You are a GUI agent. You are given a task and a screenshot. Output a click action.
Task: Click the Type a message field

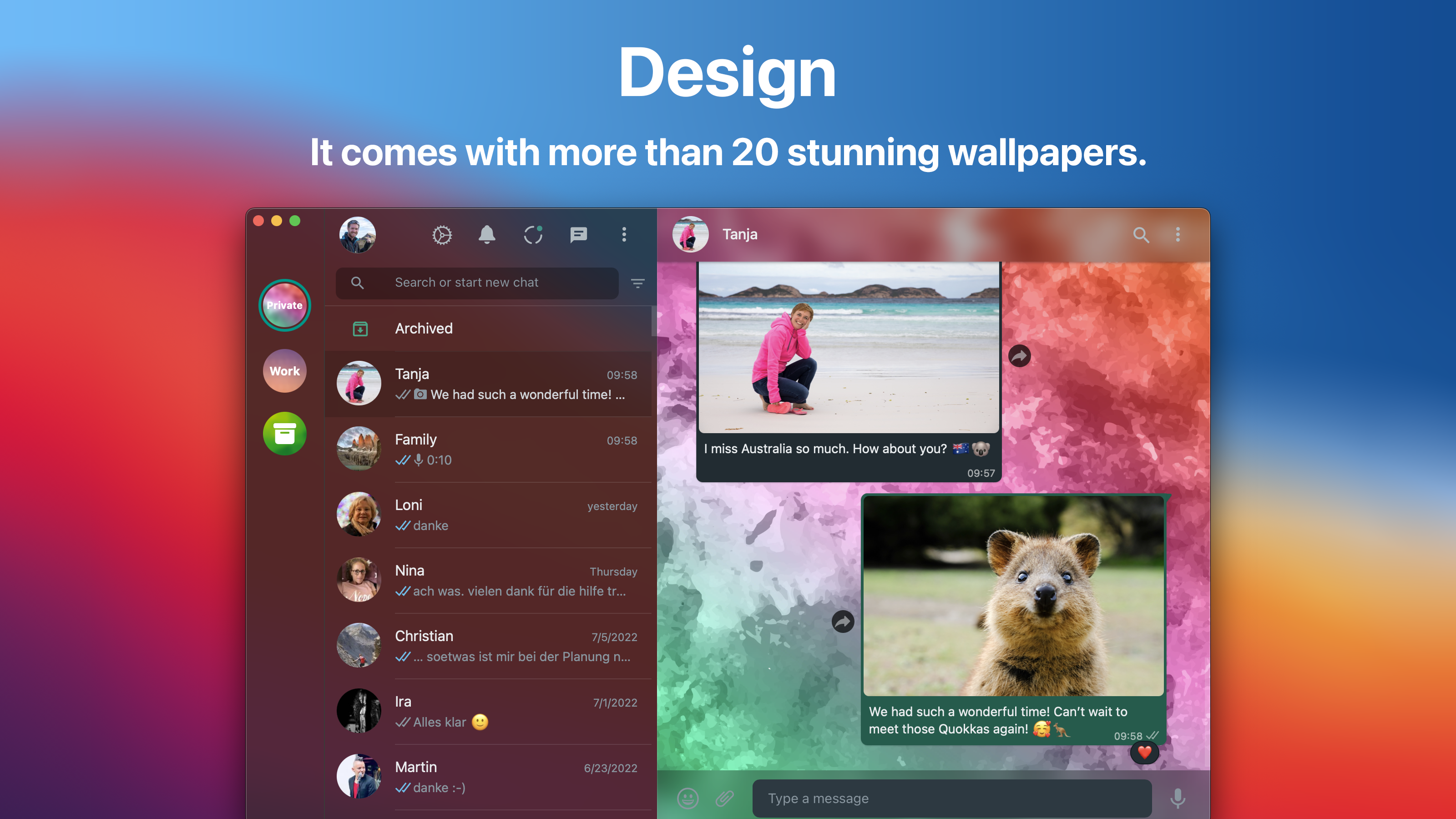click(952, 798)
